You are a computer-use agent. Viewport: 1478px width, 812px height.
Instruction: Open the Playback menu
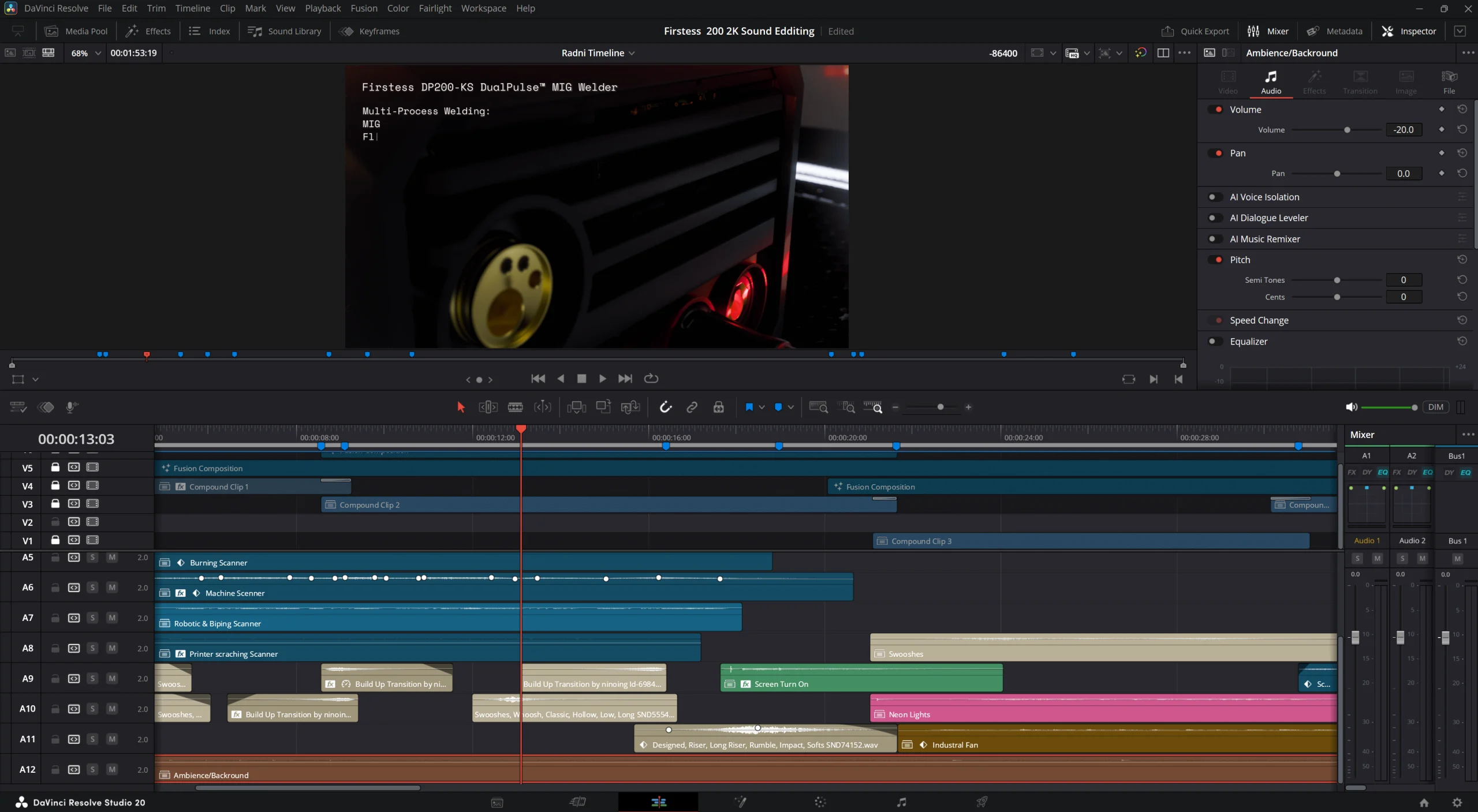click(x=323, y=8)
